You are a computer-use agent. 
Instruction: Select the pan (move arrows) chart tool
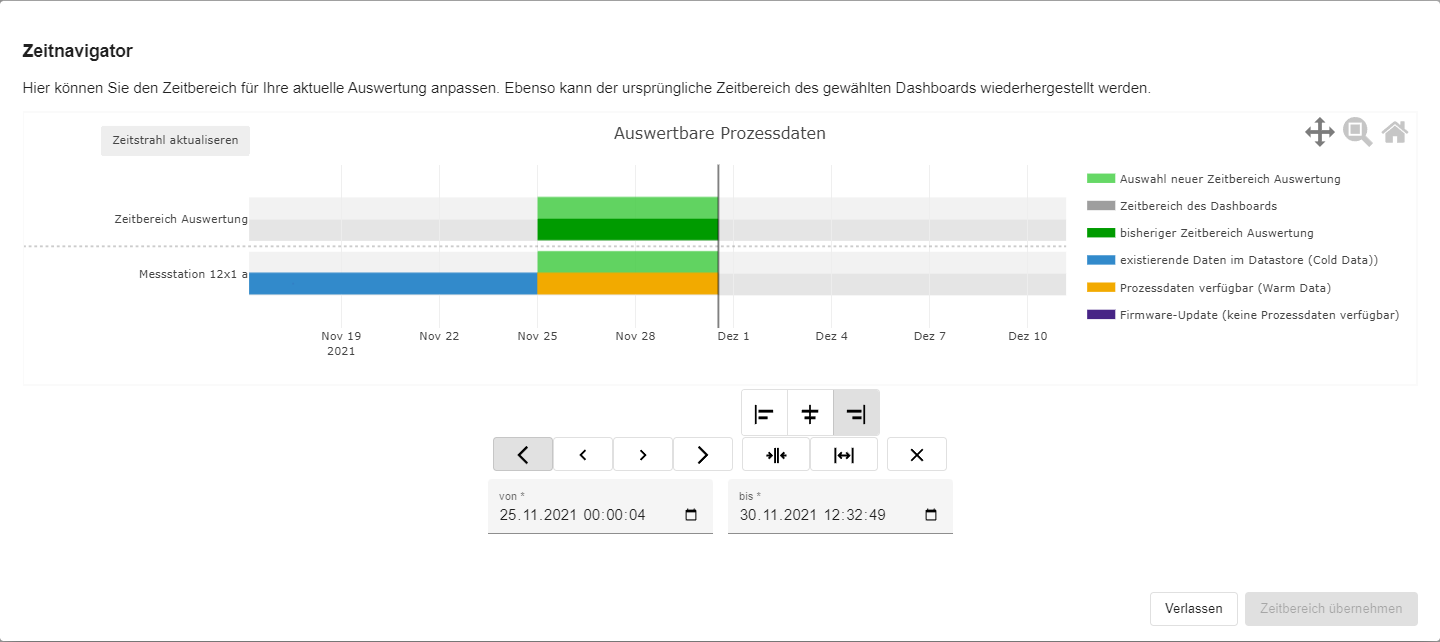(x=1319, y=132)
